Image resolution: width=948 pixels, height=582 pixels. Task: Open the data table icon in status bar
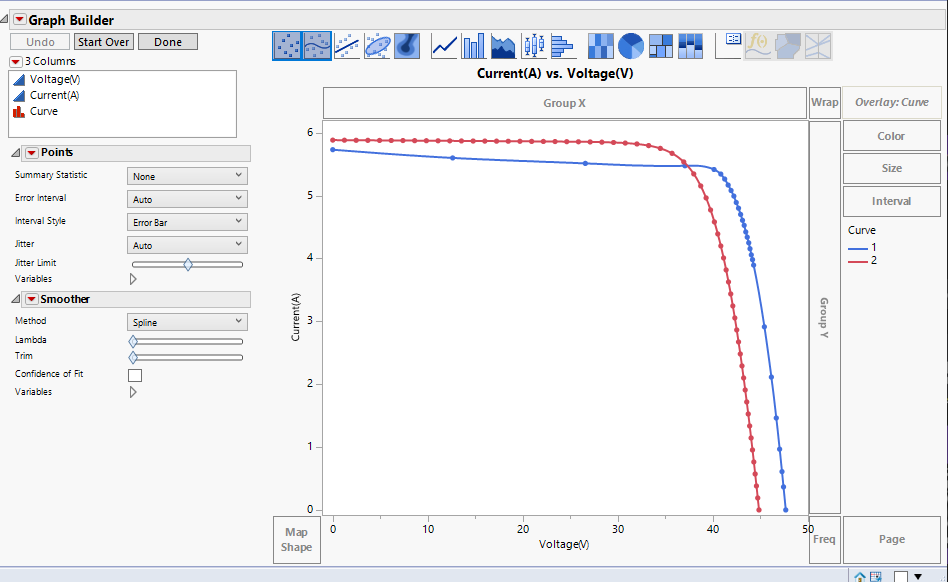click(876, 577)
